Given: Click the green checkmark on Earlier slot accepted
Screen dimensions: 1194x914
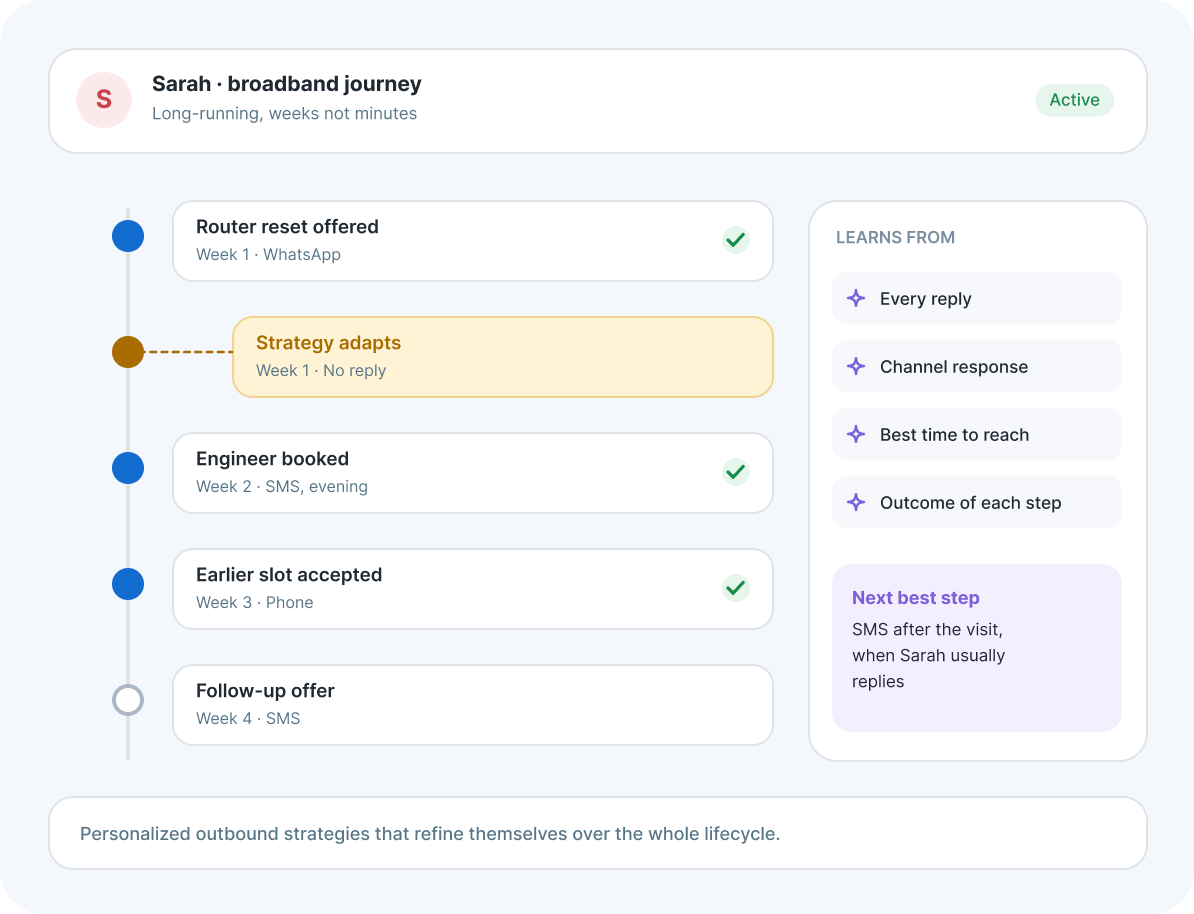Looking at the screenshot, I should point(736,588).
